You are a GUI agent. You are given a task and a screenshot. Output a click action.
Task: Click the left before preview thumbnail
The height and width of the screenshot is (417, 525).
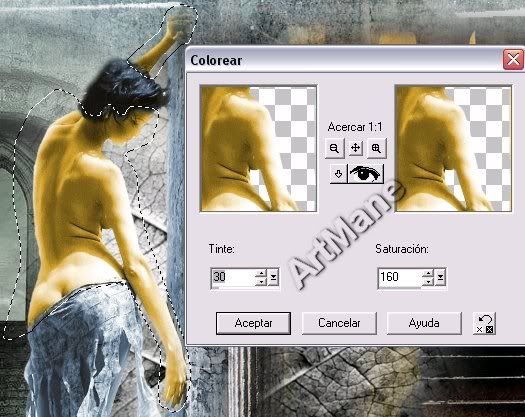click(x=258, y=148)
